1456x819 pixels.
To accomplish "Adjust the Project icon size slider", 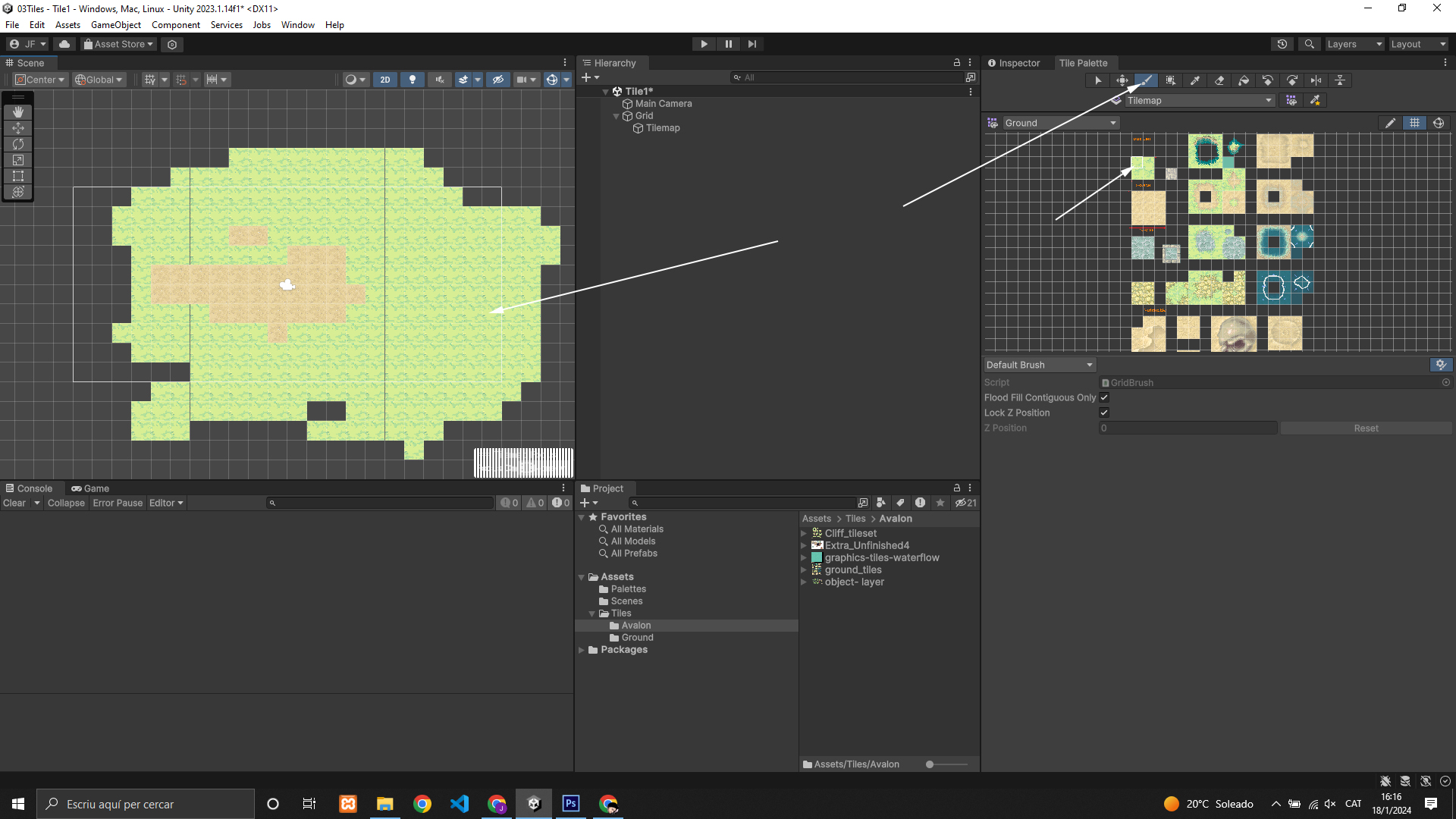I will click(x=930, y=764).
